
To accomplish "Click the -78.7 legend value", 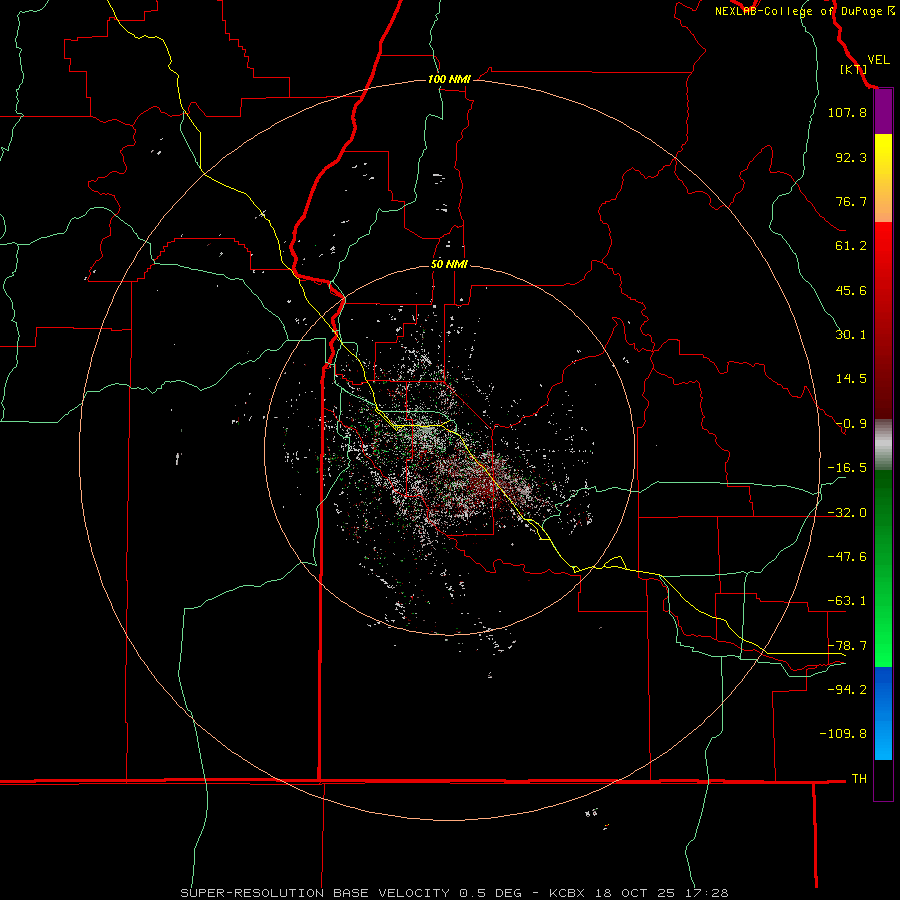I will tap(847, 646).
